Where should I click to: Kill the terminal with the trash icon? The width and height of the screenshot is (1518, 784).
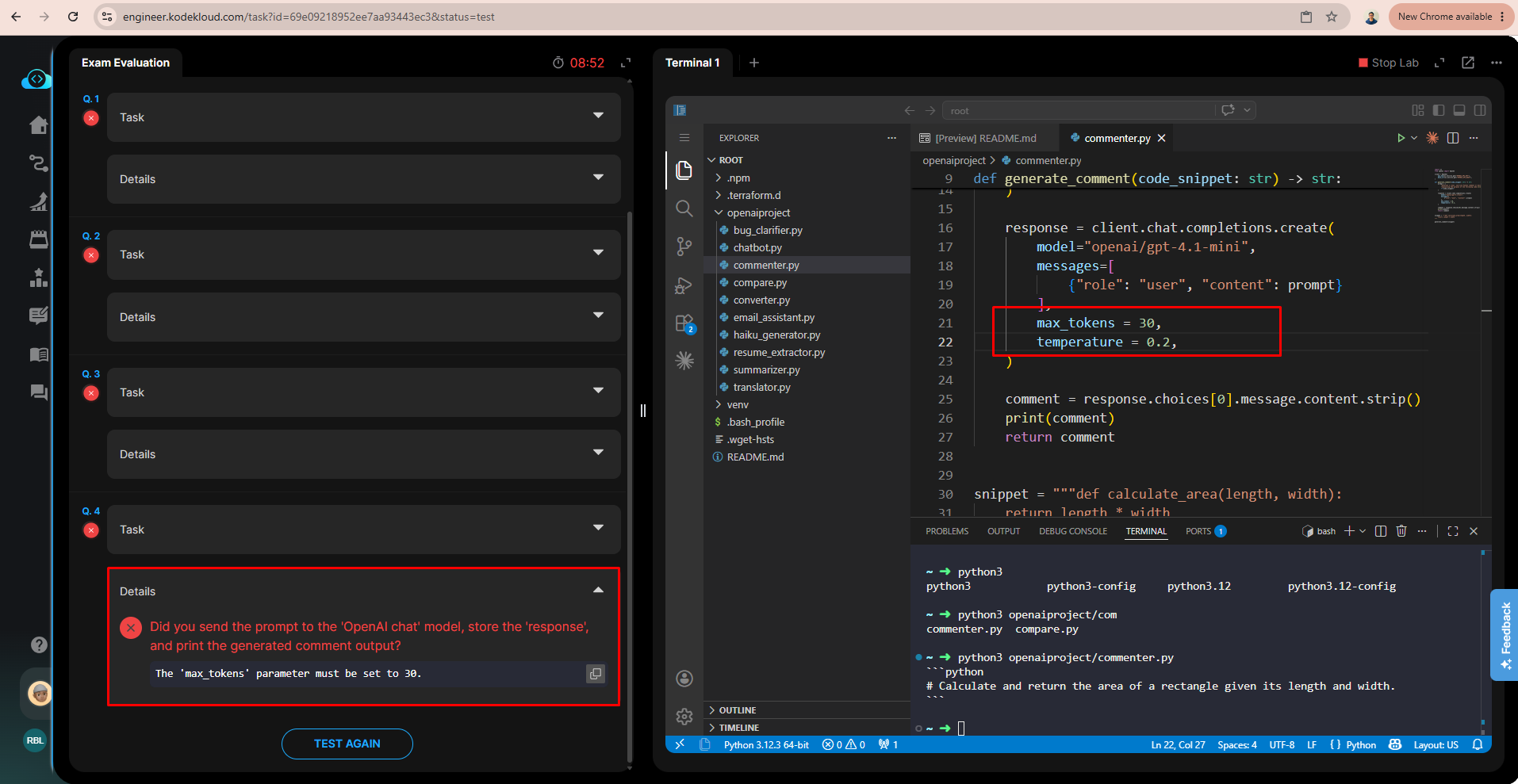point(1401,531)
